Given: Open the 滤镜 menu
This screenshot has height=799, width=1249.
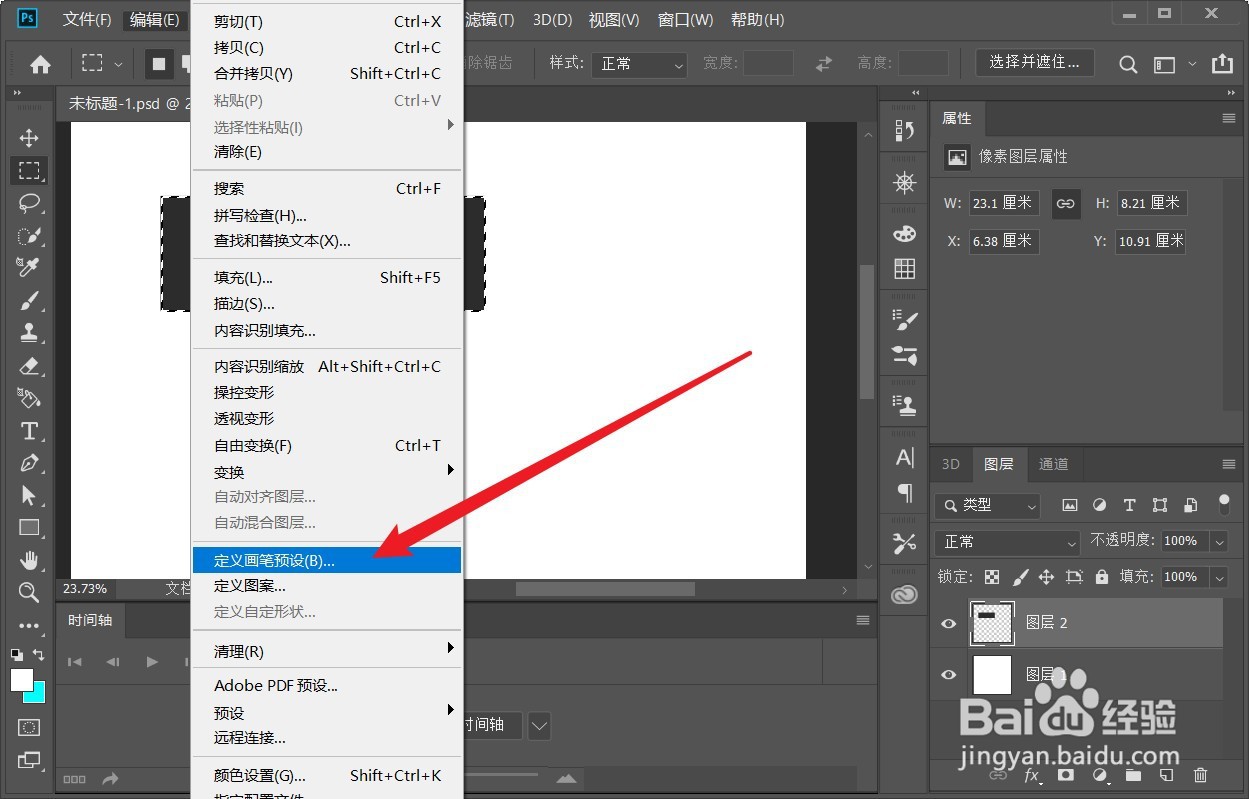Looking at the screenshot, I should click(x=489, y=19).
